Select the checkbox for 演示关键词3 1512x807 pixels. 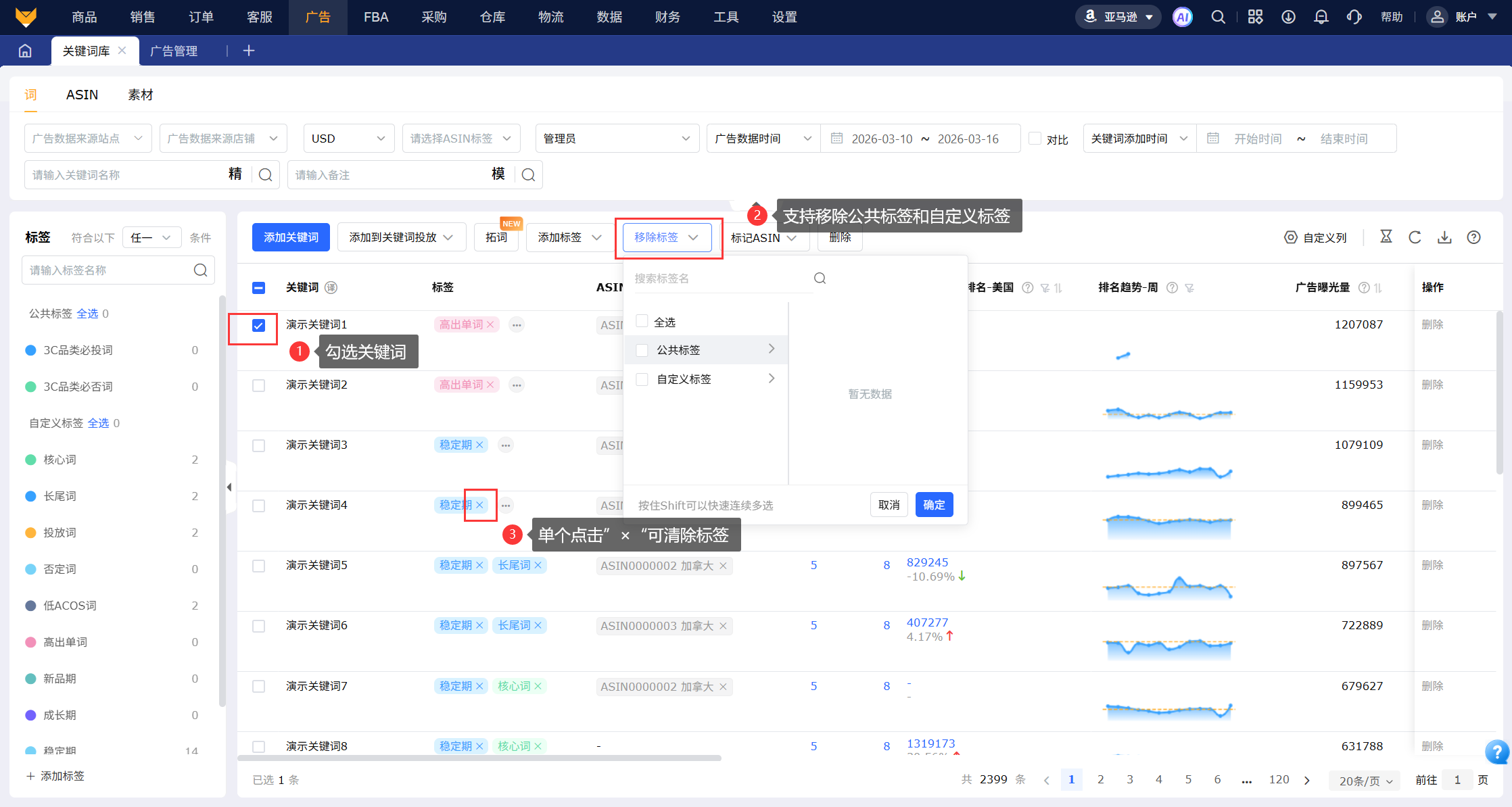[x=258, y=445]
